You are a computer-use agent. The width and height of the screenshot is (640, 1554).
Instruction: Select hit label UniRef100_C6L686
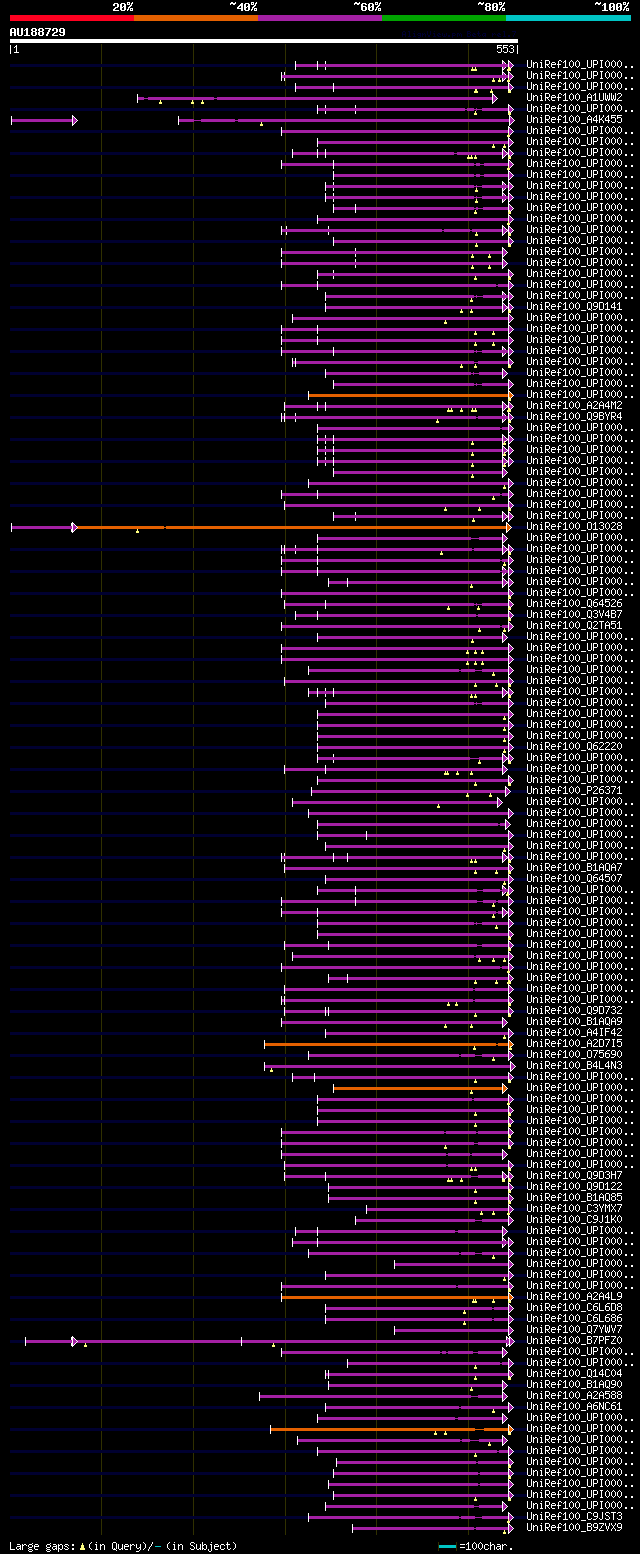(574, 1319)
